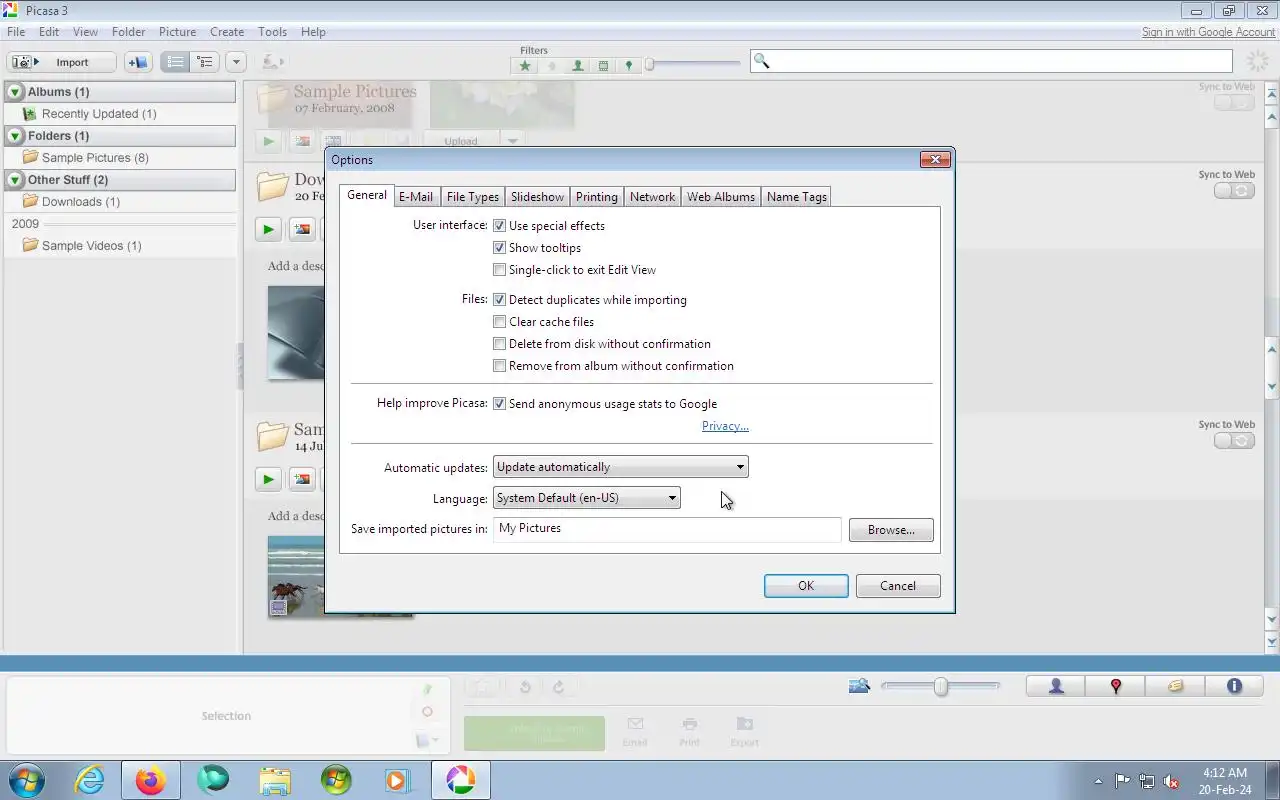Screen dimensions: 1280x800
Task: Click Cancel in Options dialog
Action: [898, 586]
